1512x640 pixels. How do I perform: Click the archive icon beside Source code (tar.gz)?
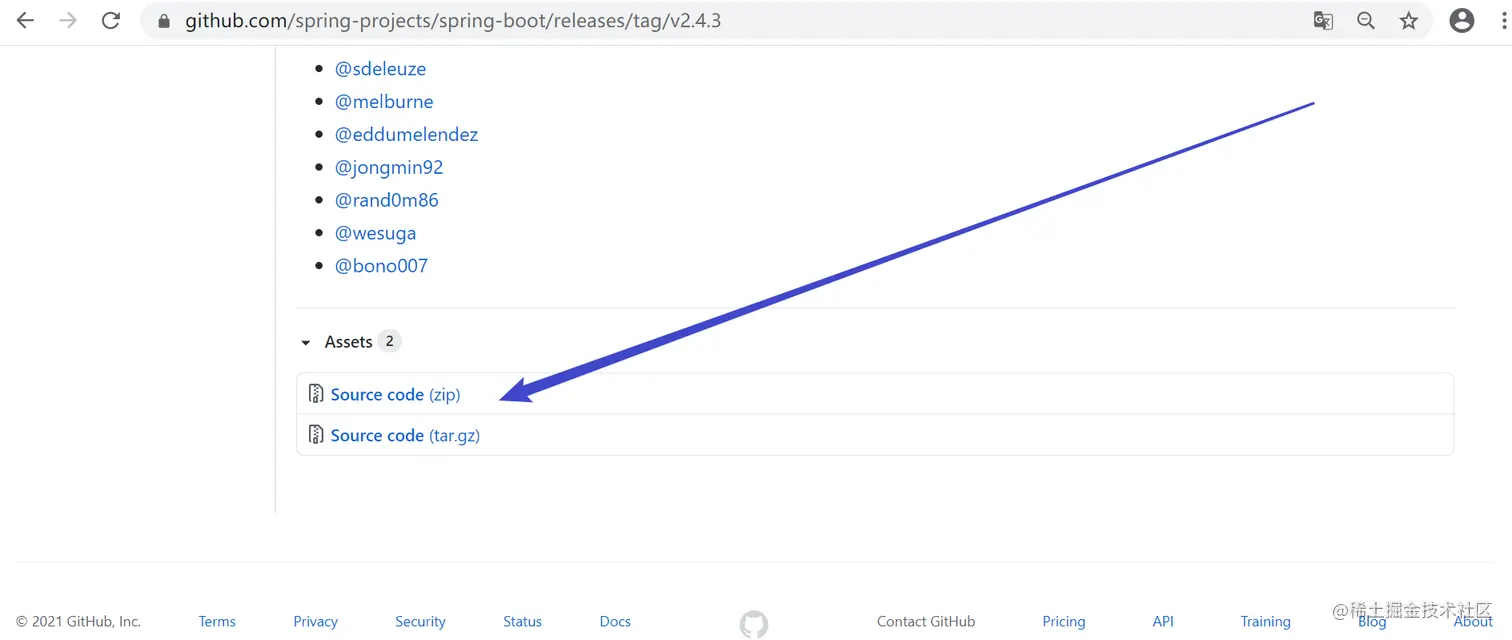[x=316, y=435]
